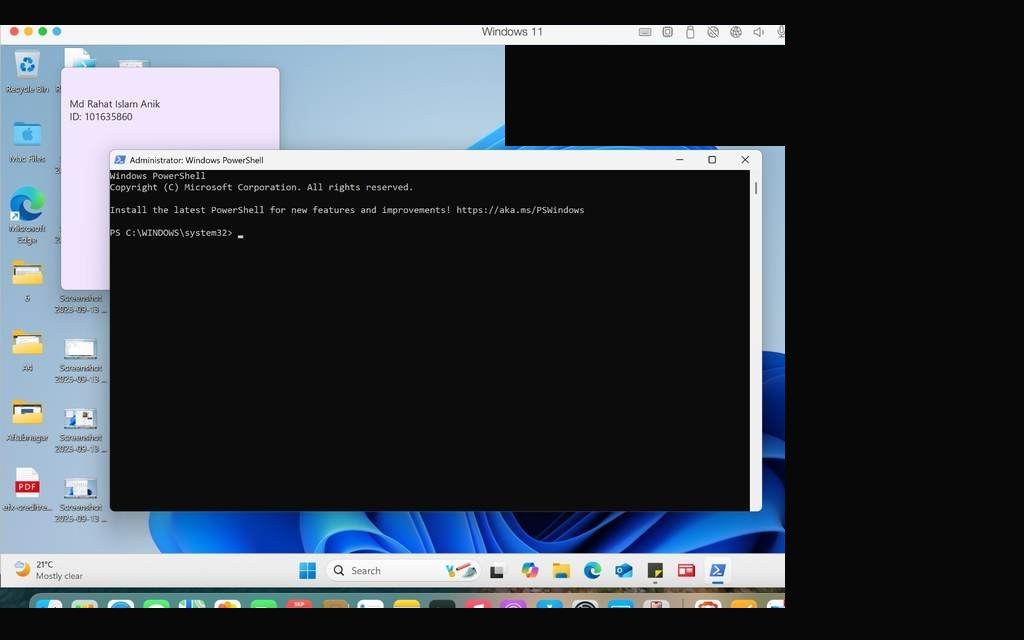Screen dimensions: 1024x640
Task: Open File Explorer from the taskbar
Action: 561,571
